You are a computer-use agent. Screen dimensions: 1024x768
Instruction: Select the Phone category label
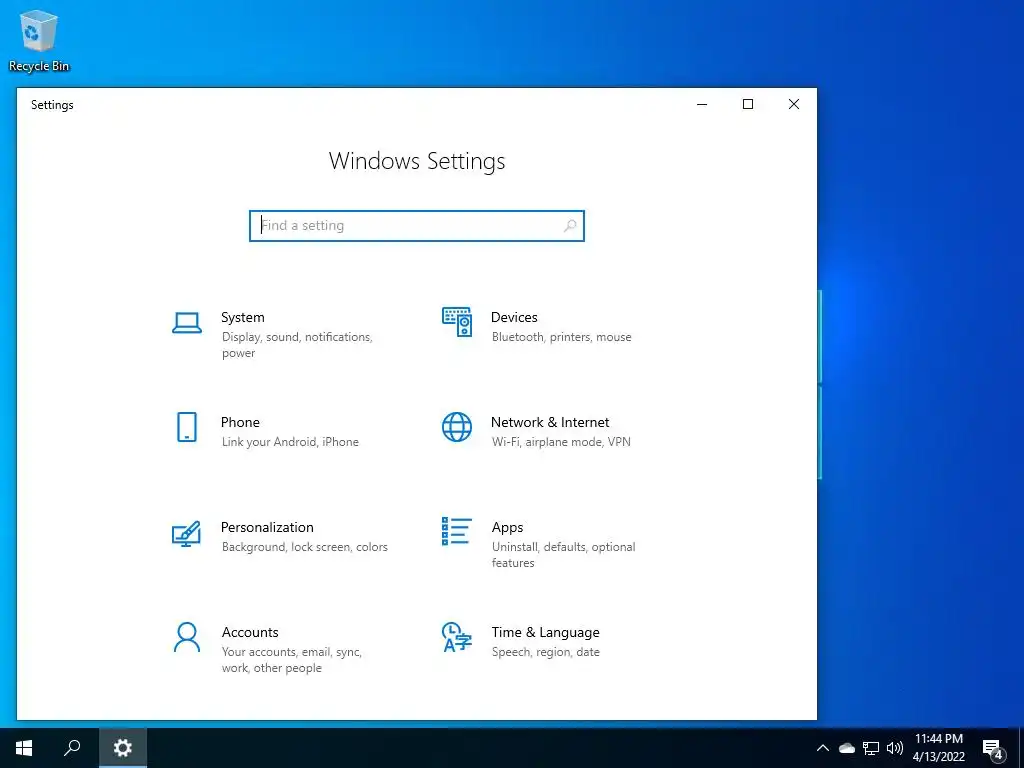(x=240, y=423)
